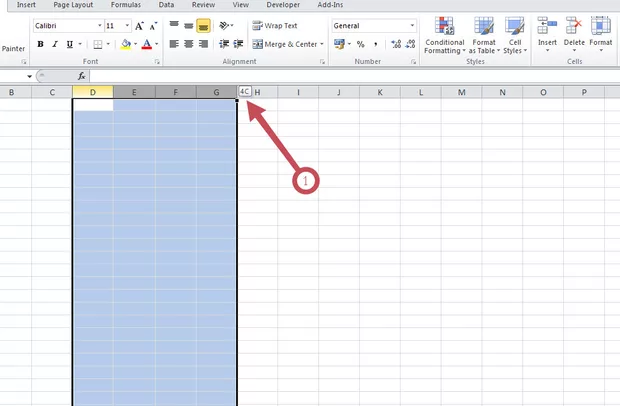Click Insert cells button
The image size is (620, 406).
pyautogui.click(x=547, y=35)
